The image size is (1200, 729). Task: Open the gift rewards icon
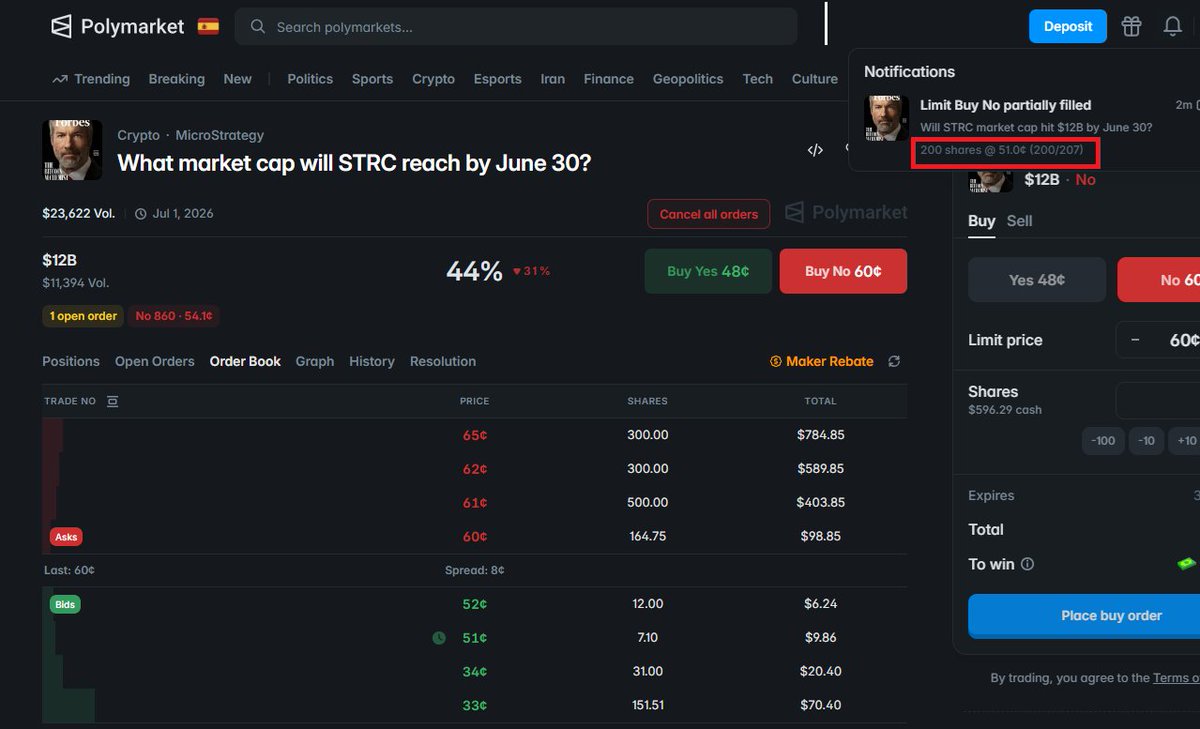click(1131, 26)
